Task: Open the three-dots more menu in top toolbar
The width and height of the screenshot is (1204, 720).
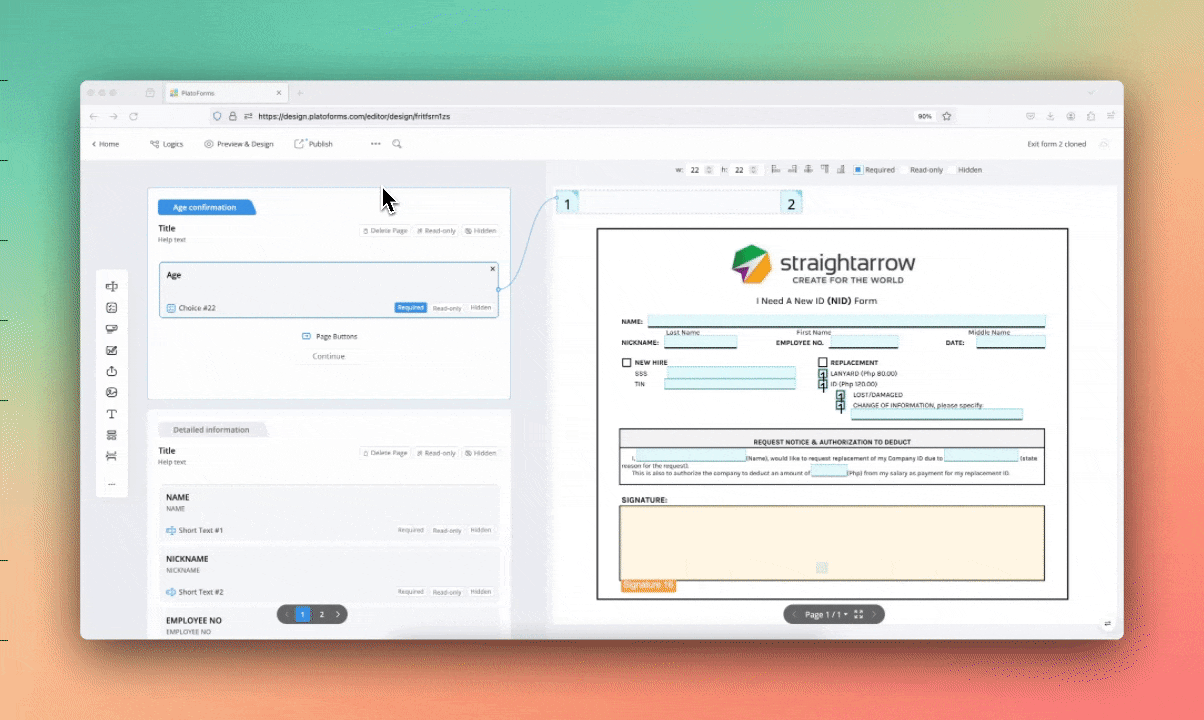Action: [x=376, y=144]
